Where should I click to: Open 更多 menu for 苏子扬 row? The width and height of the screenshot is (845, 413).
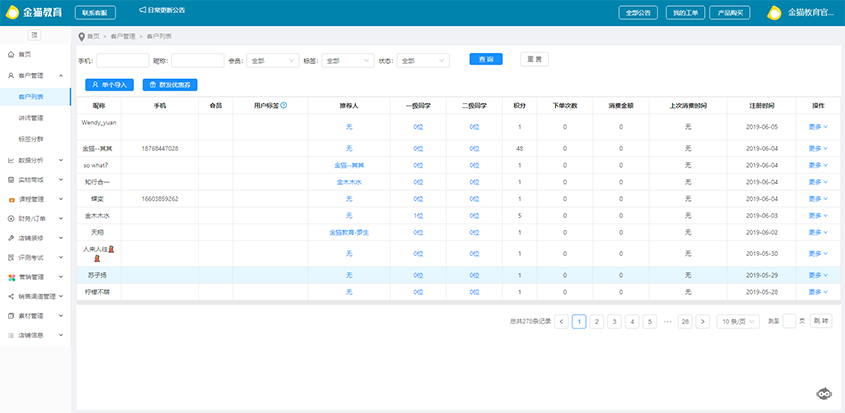point(818,276)
